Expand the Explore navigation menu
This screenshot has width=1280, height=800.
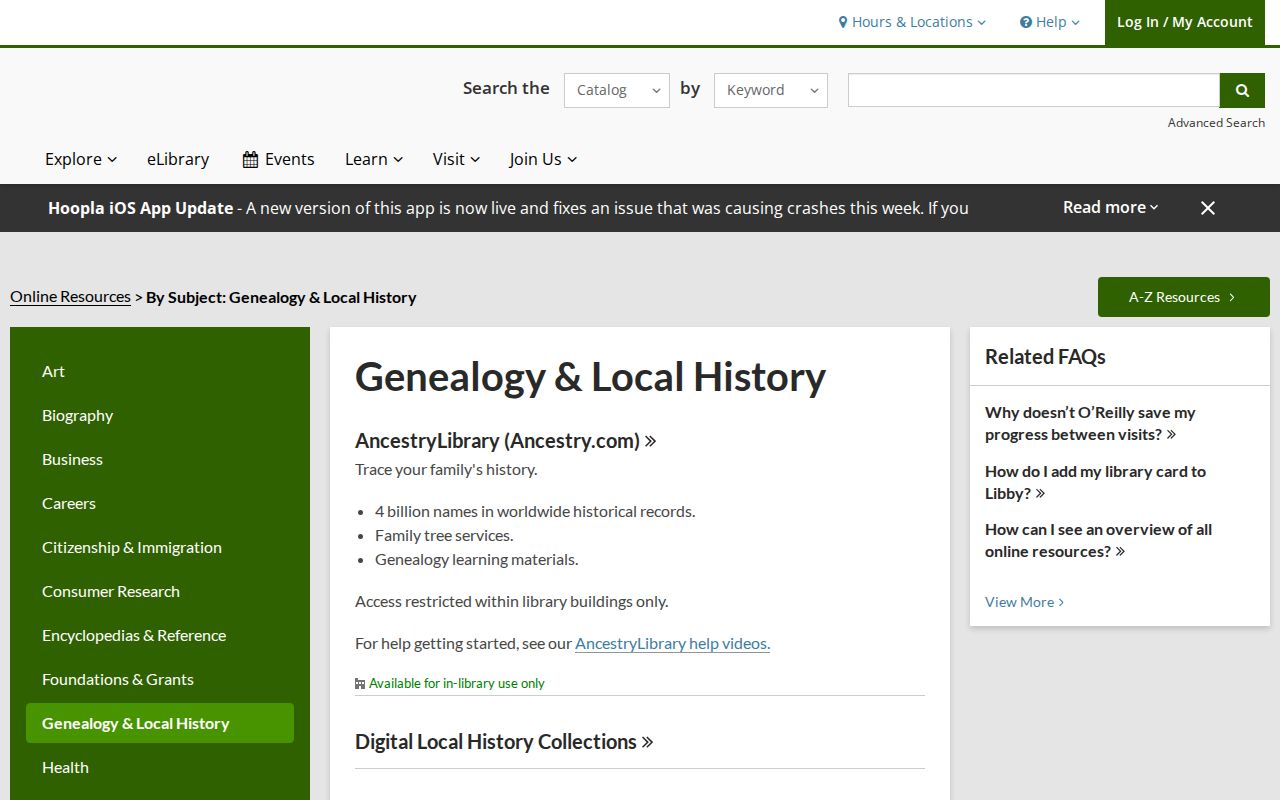tap(81, 159)
